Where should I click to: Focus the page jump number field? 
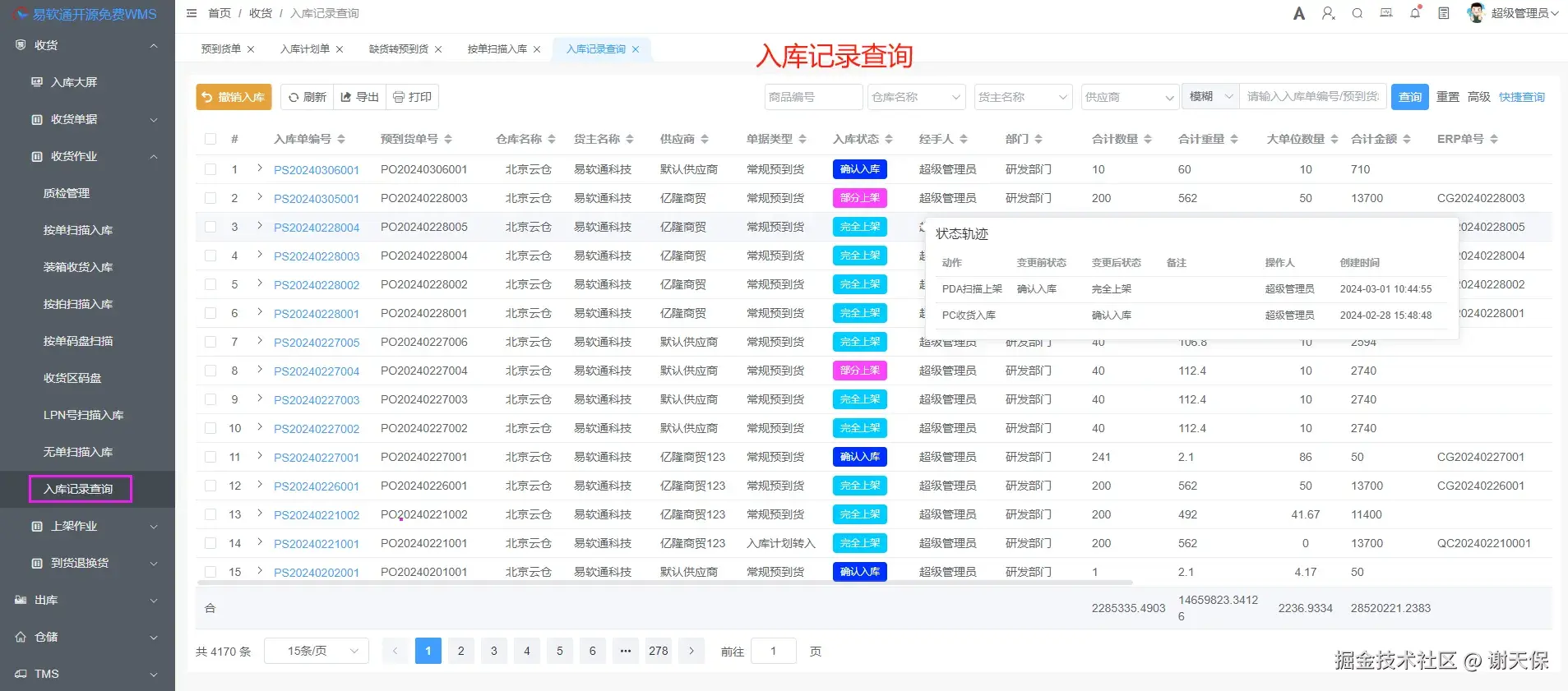774,651
